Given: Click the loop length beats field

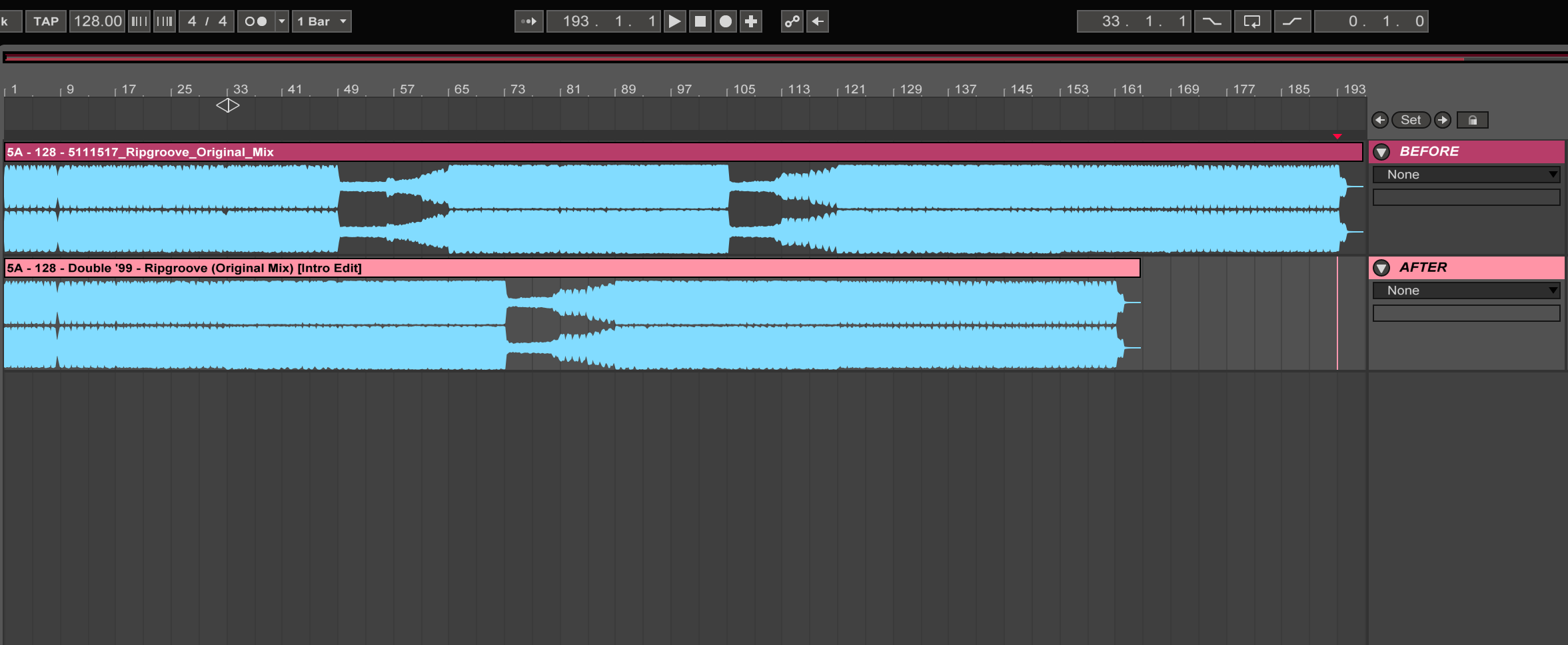Looking at the screenshot, I should (x=1386, y=21).
